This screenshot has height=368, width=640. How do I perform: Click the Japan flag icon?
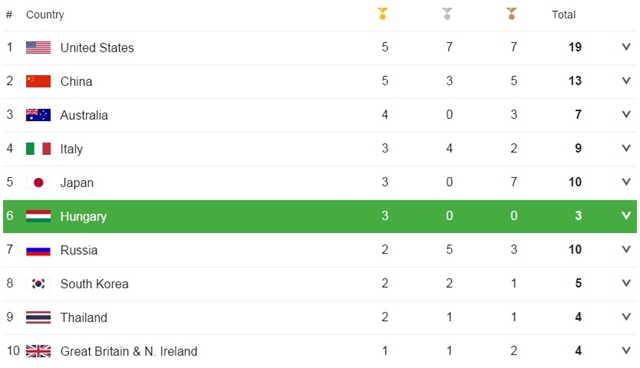point(38,182)
